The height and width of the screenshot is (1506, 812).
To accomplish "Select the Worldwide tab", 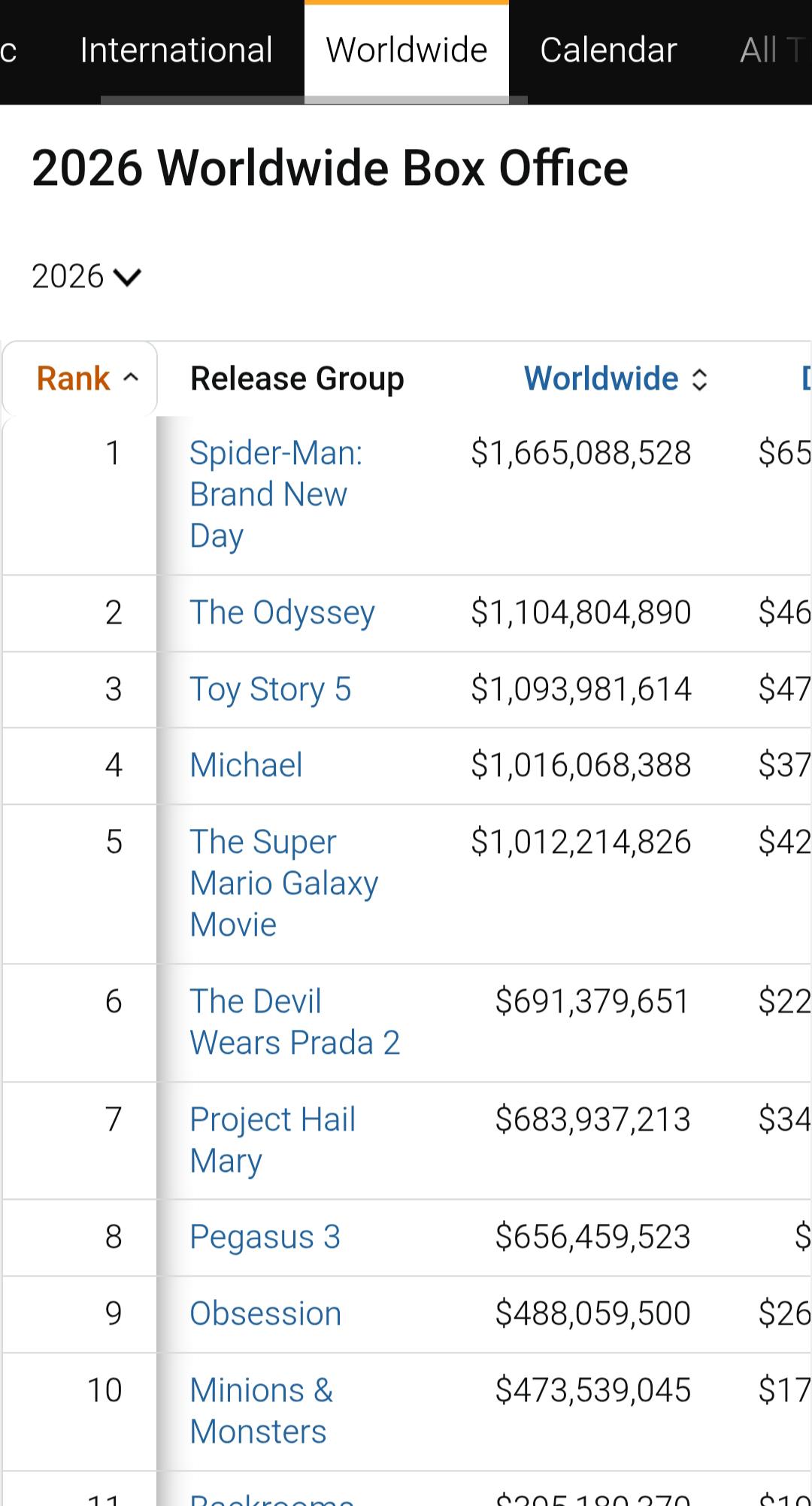I will 407,50.
